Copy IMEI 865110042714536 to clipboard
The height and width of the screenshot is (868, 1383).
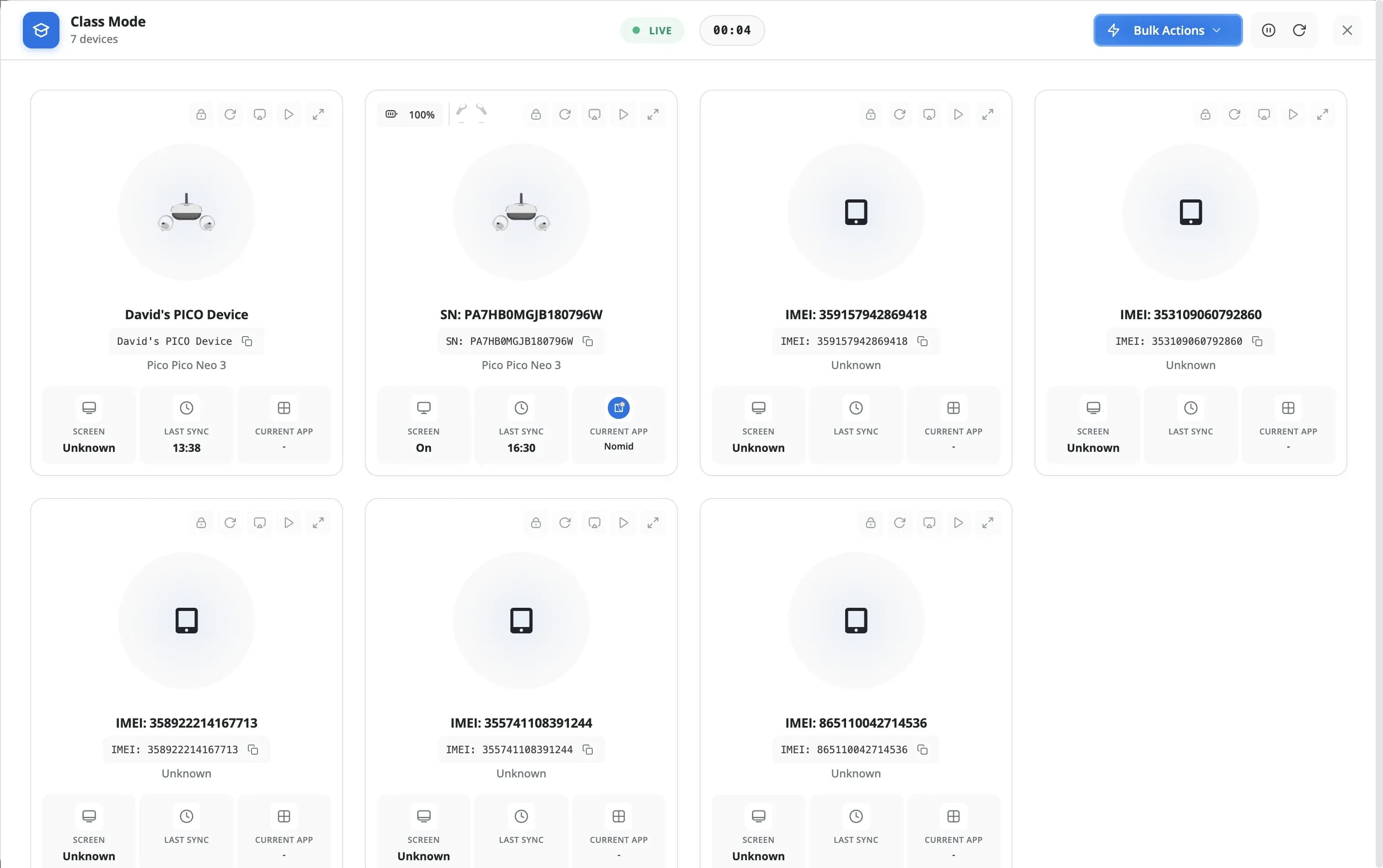922,749
